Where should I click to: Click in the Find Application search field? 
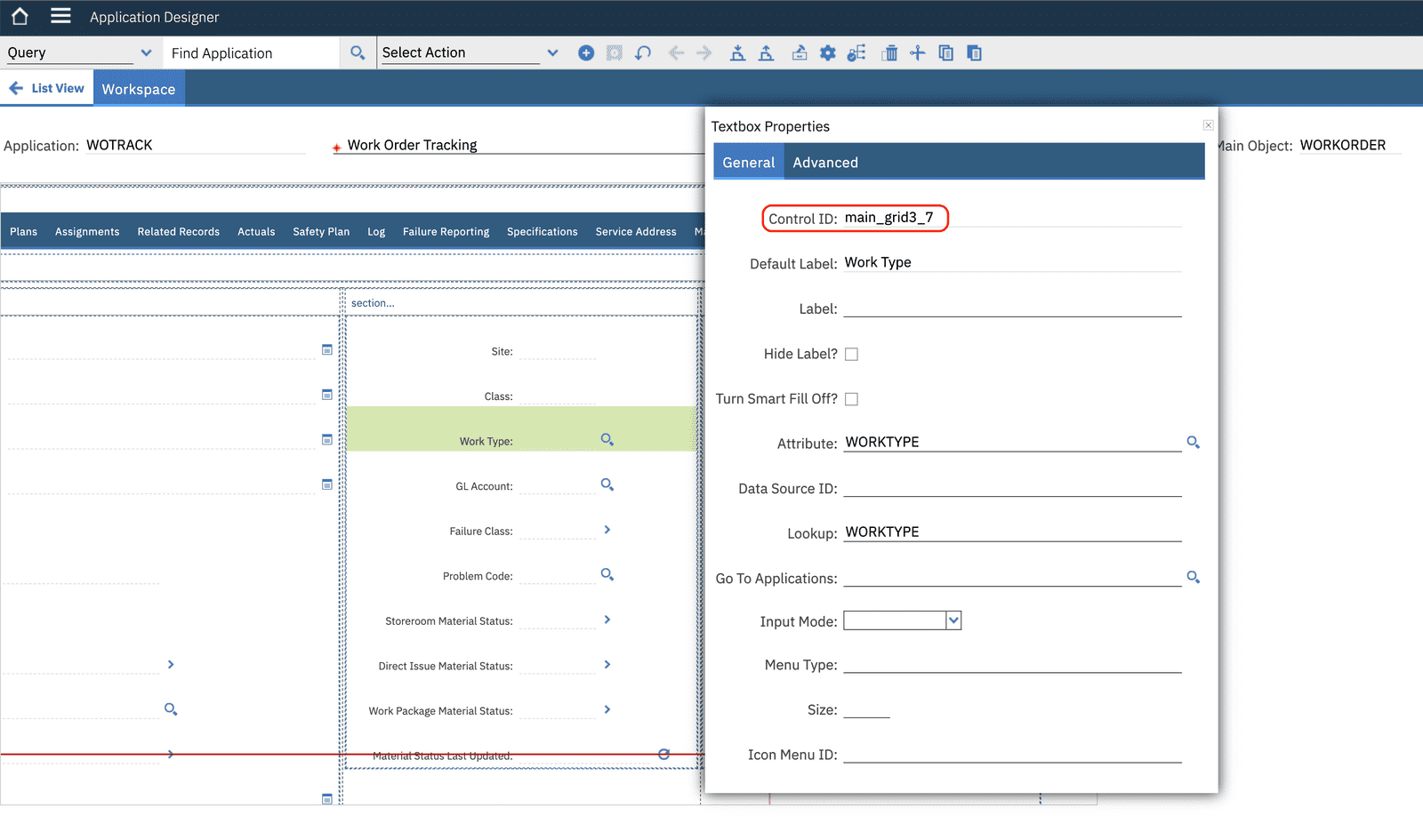click(x=251, y=52)
